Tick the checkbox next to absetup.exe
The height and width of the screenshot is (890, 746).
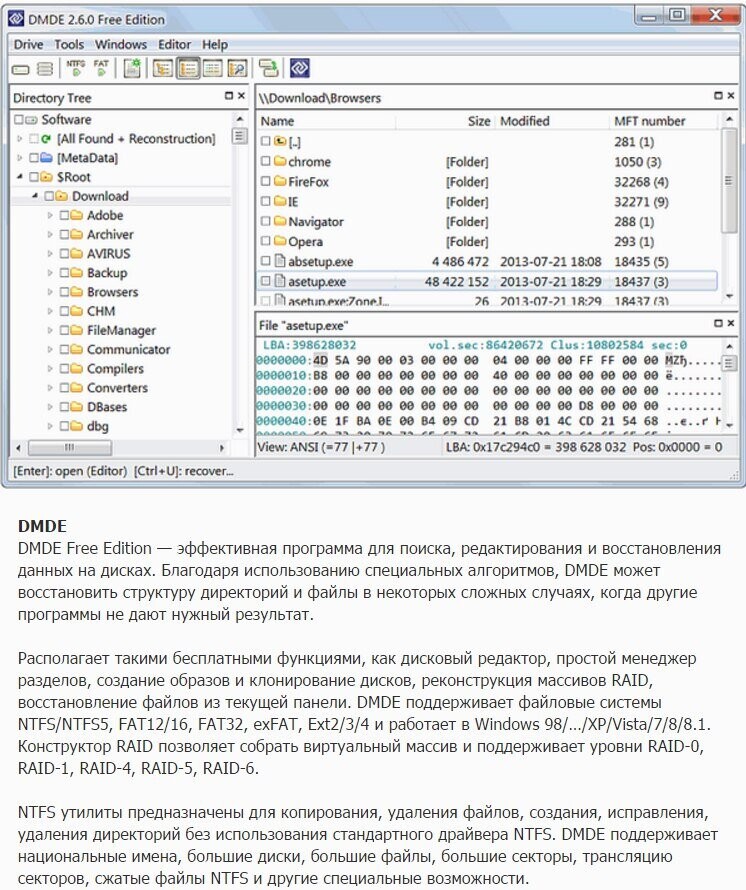coord(266,261)
